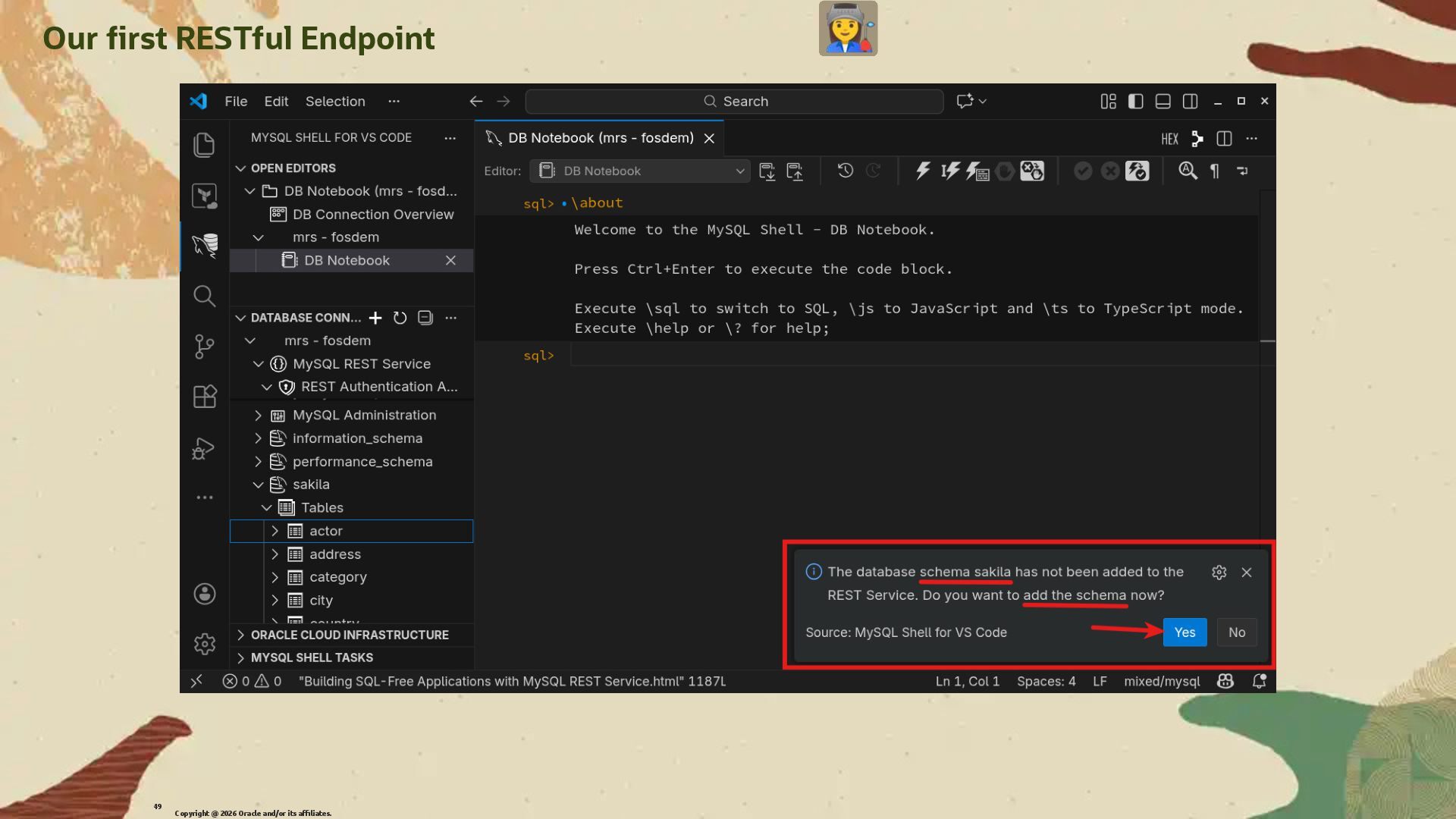
Task: Open Extensions view in activity bar
Action: (x=204, y=396)
